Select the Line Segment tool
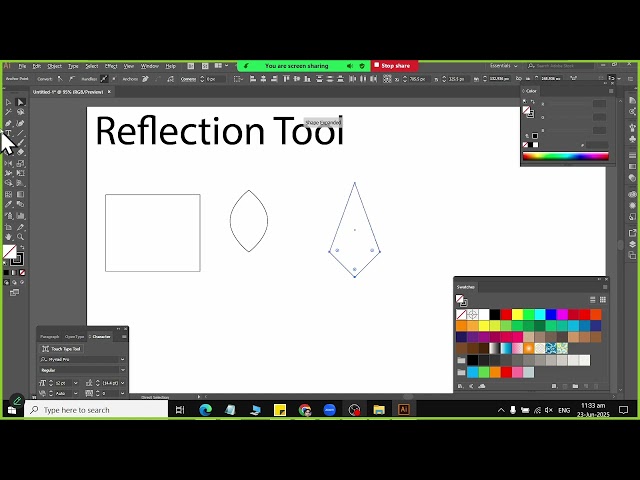This screenshot has width=640, height=480. (20, 133)
